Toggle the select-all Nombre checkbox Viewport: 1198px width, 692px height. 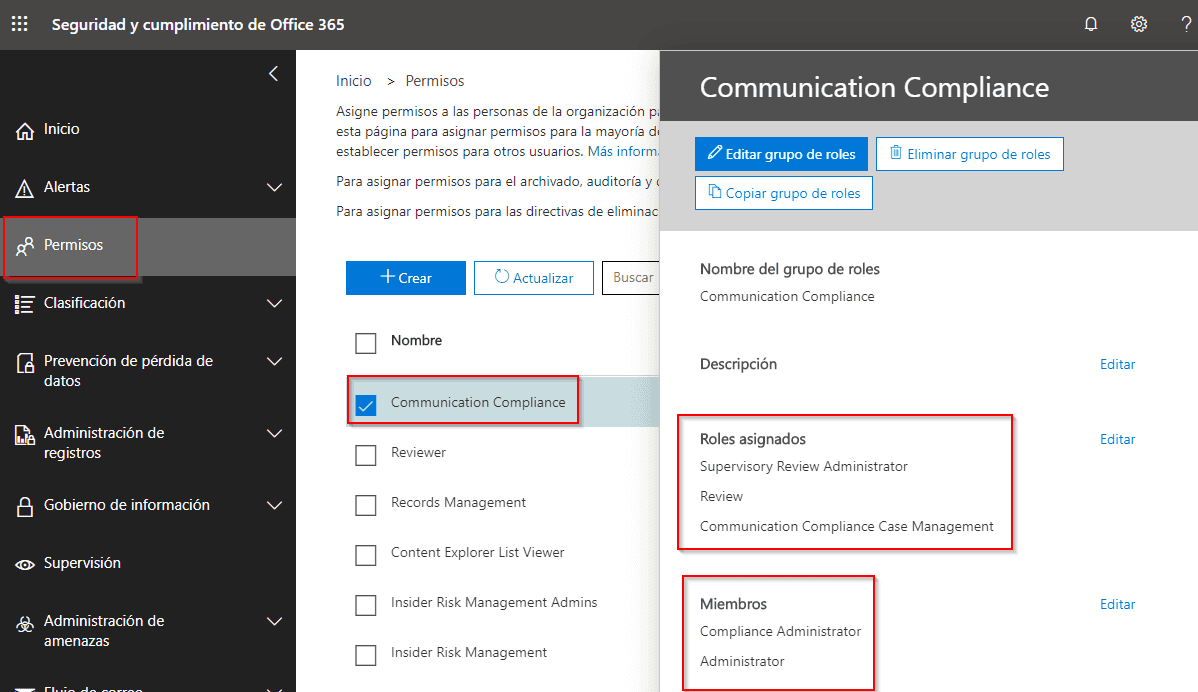pyautogui.click(x=366, y=343)
